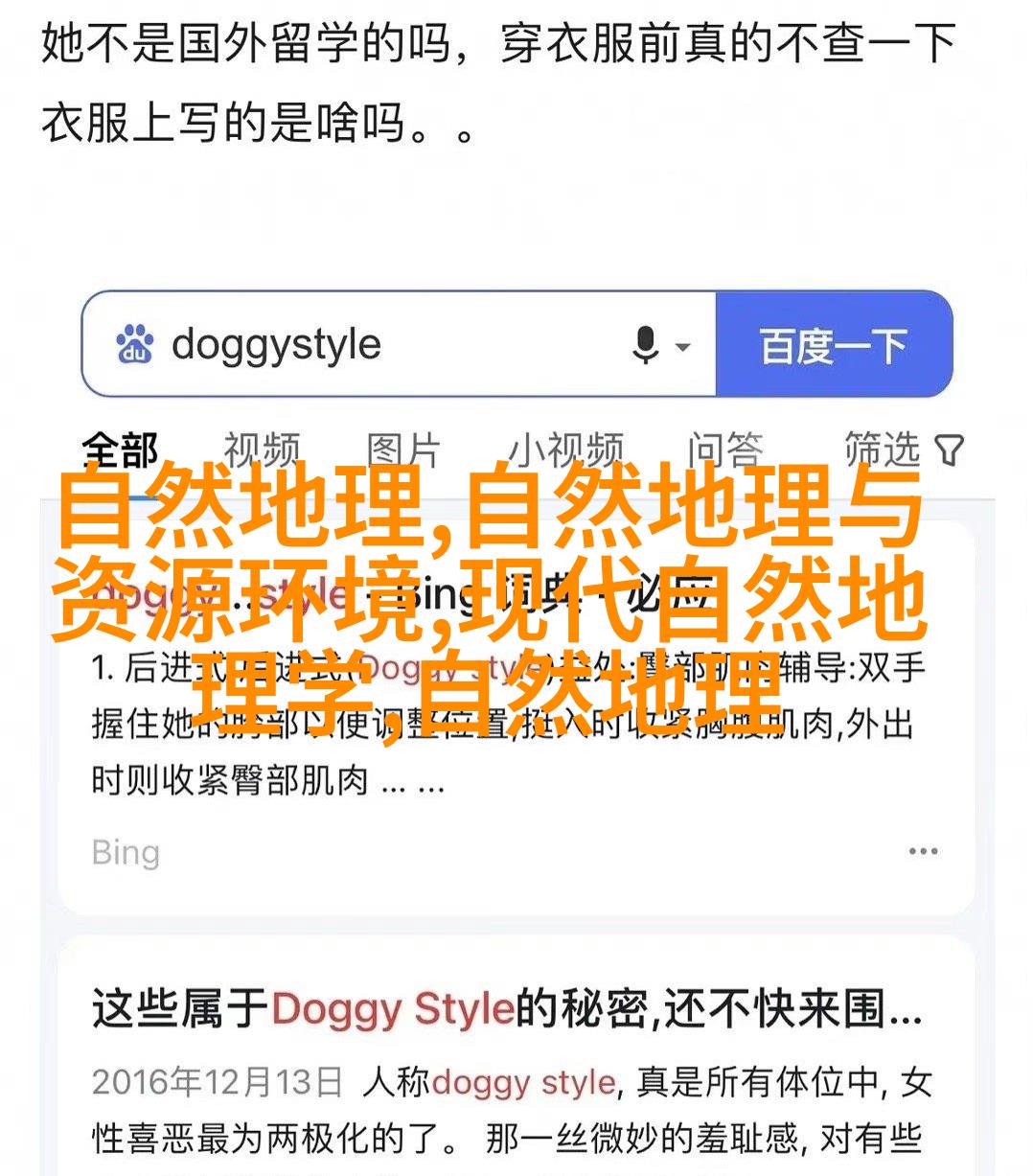Switch to the 视频 tab
1033x1176 pixels.
262,450
